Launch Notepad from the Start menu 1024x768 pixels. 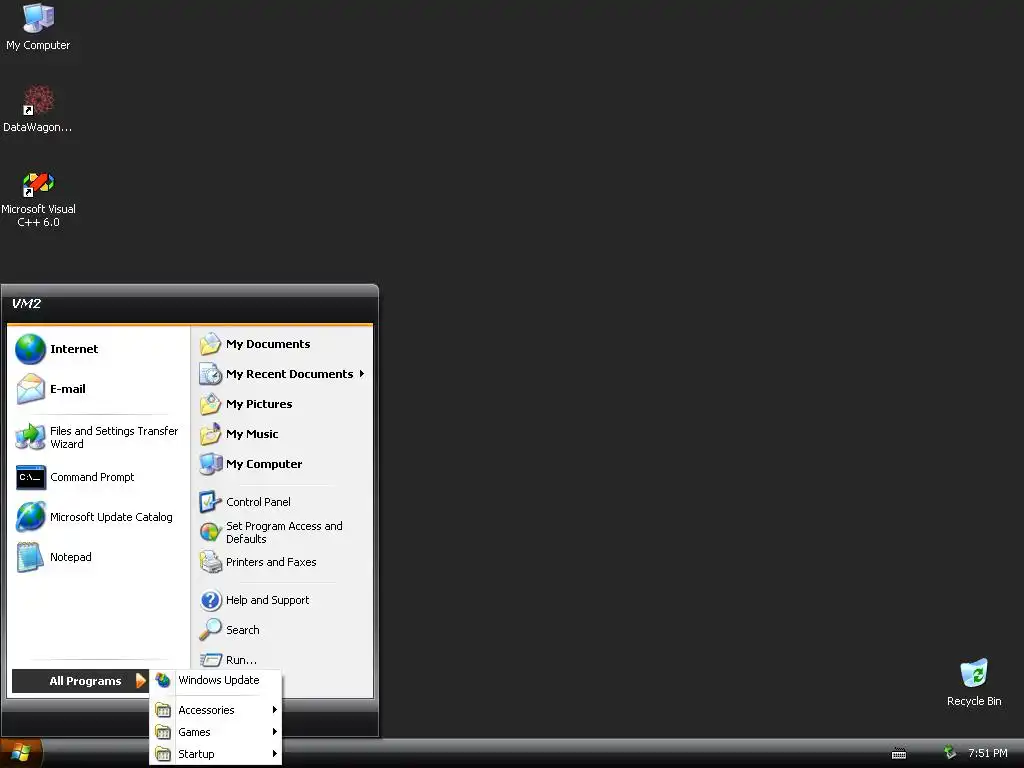point(99,557)
